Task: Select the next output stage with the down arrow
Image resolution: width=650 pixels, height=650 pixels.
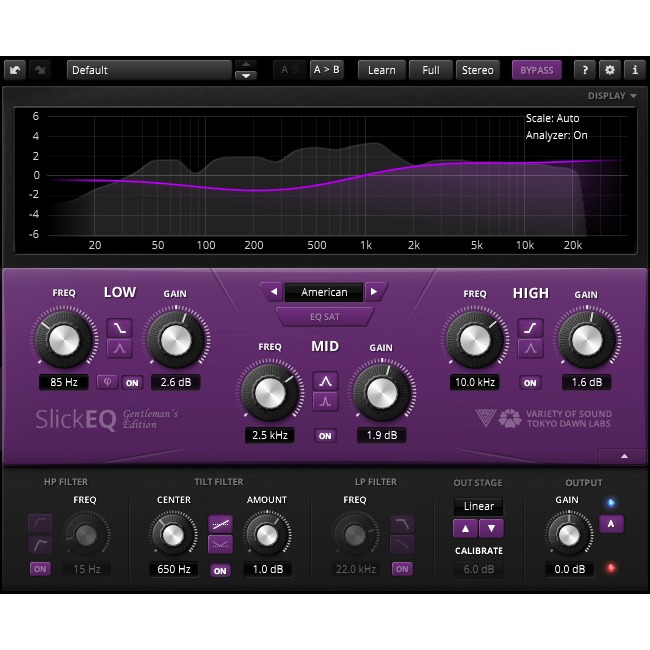Action: point(491,528)
